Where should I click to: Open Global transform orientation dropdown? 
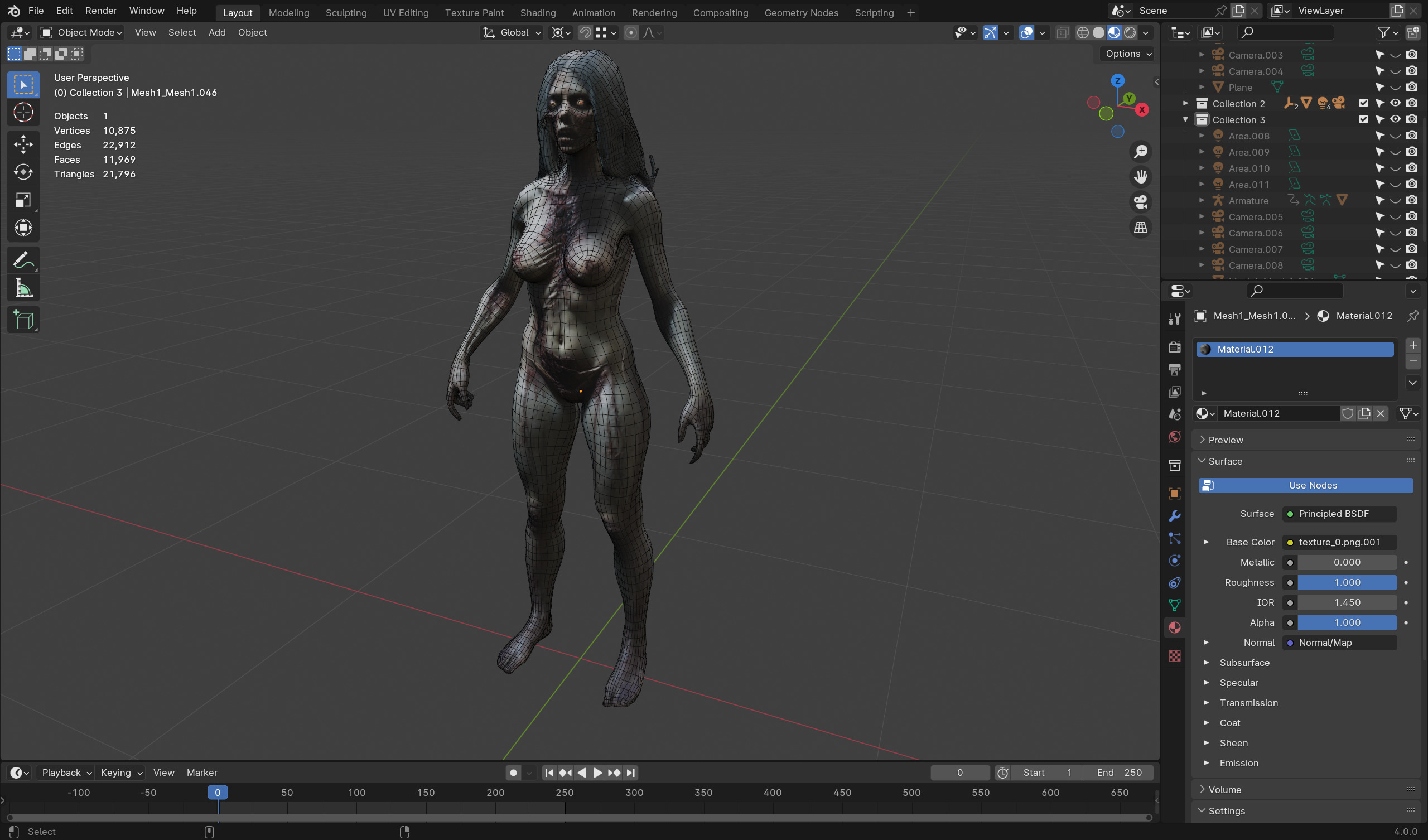point(512,33)
